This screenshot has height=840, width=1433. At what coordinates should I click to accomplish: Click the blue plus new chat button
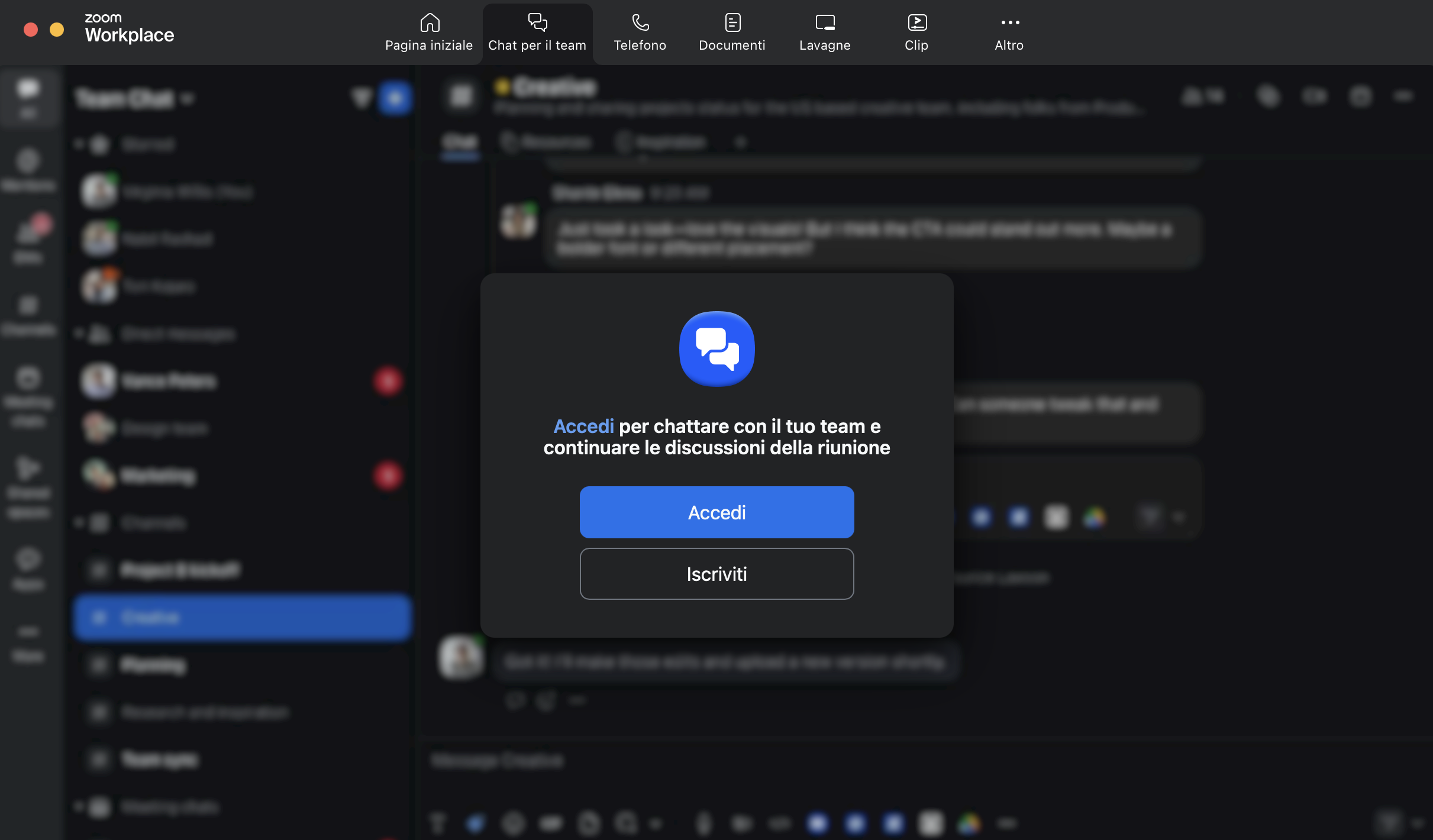point(395,98)
